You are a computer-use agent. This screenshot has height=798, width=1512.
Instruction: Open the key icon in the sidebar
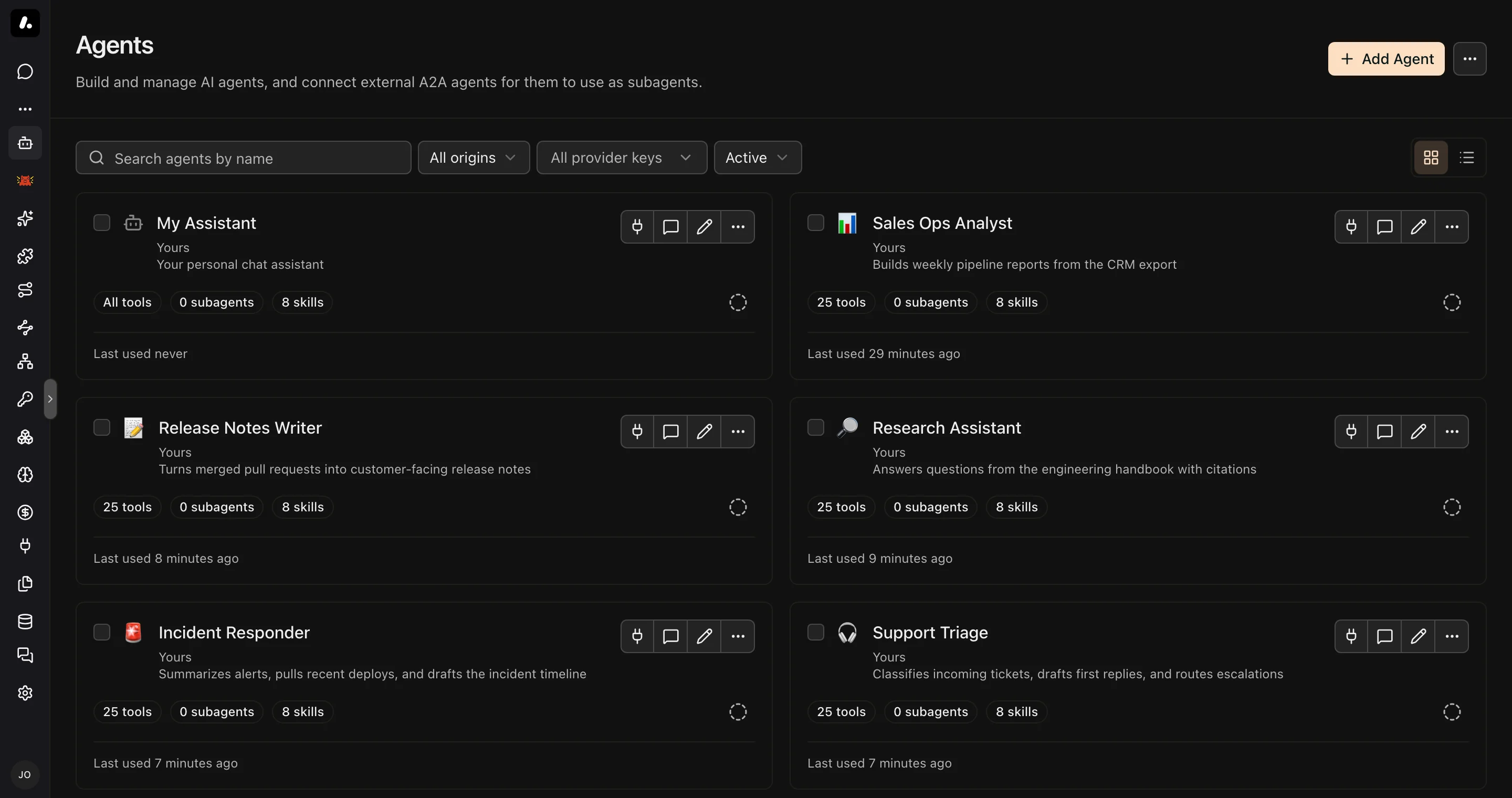click(25, 399)
